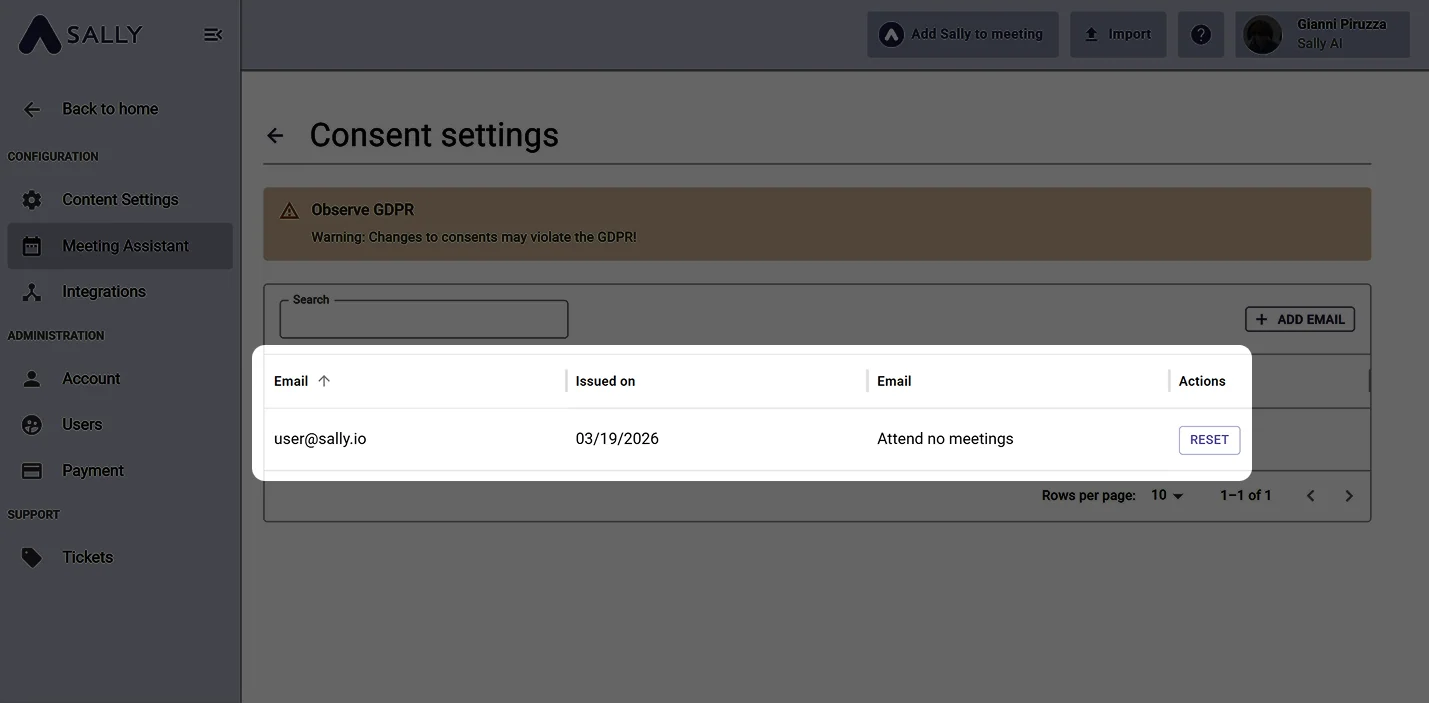Collapse the sidebar menu icon
1429x703 pixels.
coord(213,35)
